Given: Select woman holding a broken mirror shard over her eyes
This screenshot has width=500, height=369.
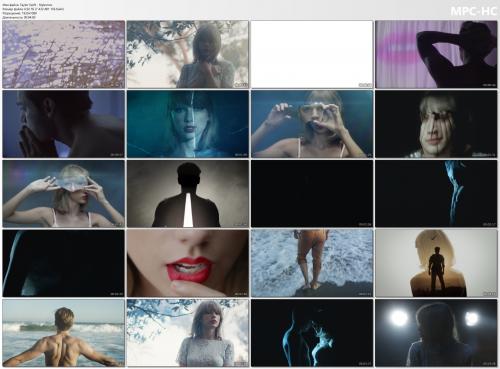Looking at the screenshot, I should tap(312, 124).
